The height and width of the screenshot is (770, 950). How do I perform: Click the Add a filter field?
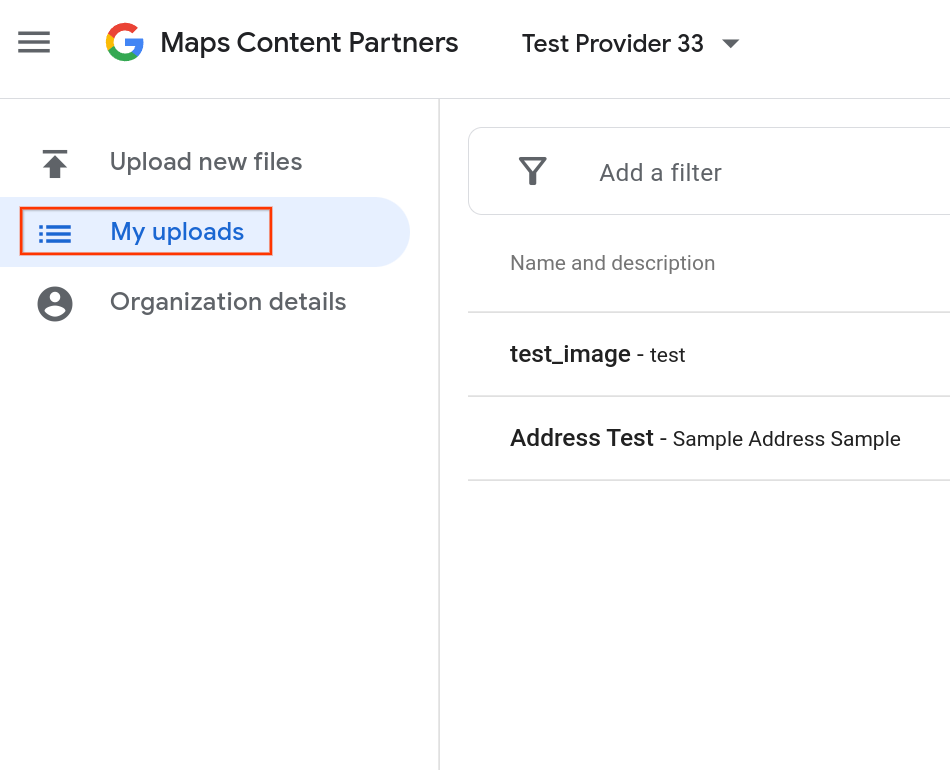[660, 173]
